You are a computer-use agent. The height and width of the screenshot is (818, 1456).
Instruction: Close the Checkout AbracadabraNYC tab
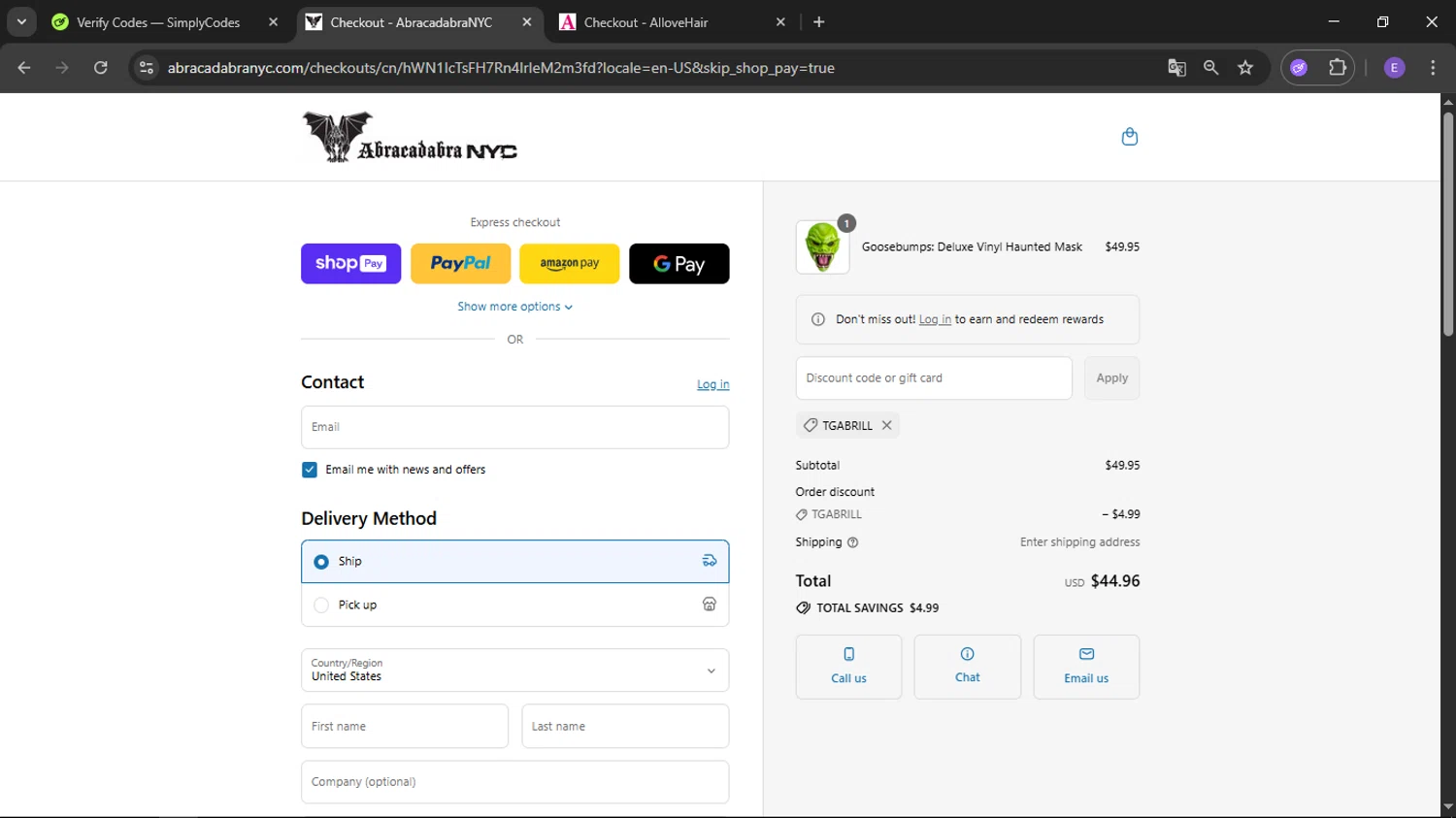(527, 22)
